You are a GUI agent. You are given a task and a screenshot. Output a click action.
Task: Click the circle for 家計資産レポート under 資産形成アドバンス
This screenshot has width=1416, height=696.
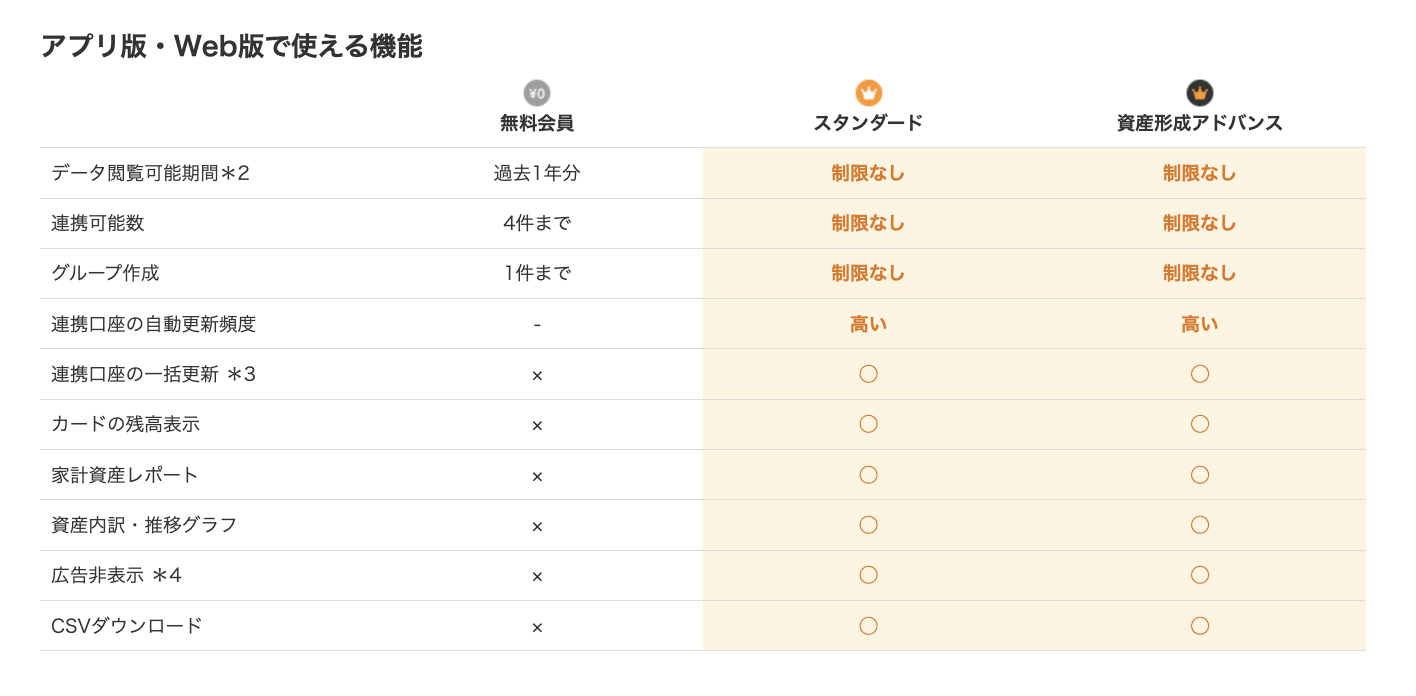pyautogui.click(x=1199, y=475)
